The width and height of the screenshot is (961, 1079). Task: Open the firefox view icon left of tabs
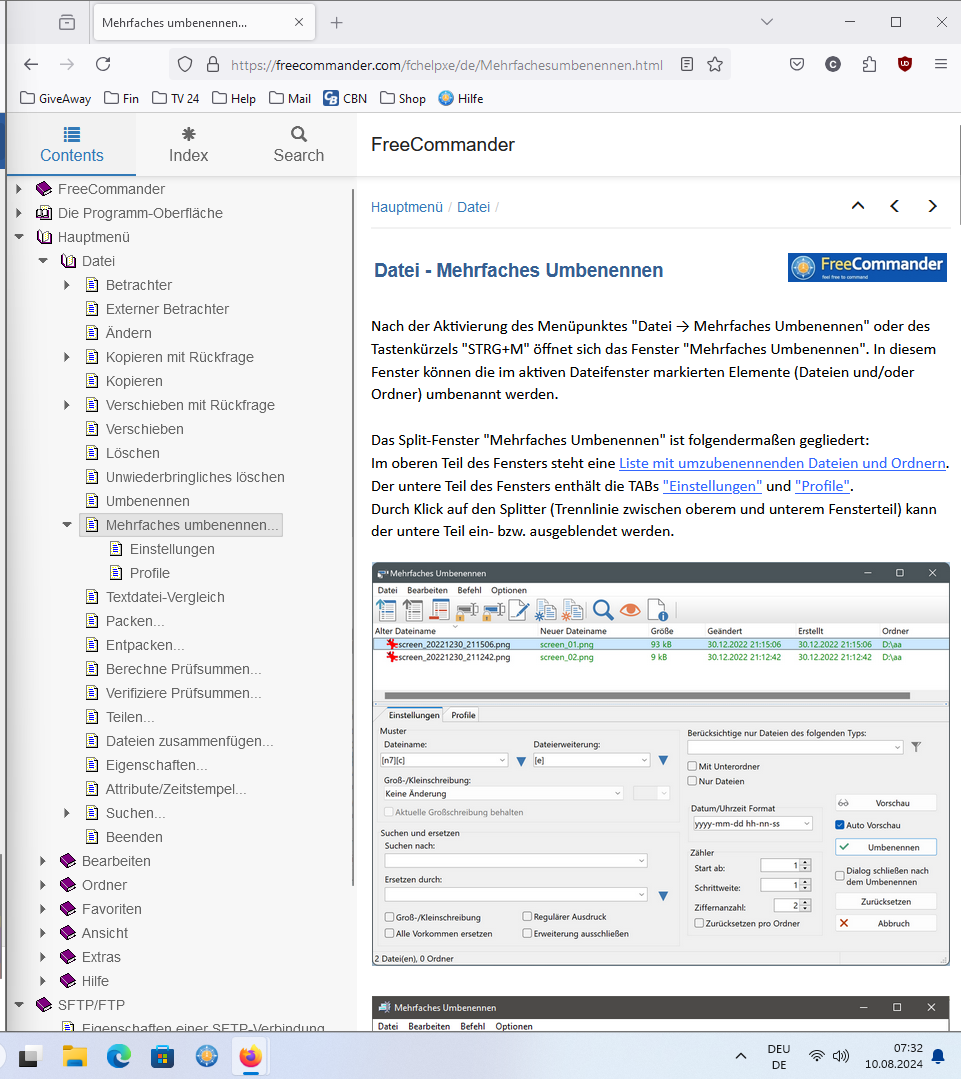coord(67,23)
